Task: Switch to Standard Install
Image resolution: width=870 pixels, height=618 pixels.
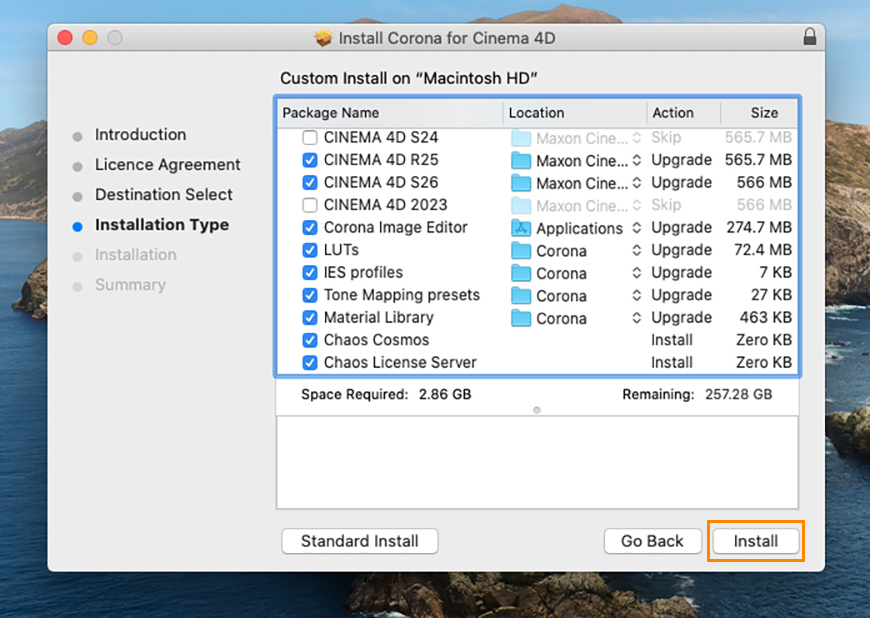Action: point(360,541)
